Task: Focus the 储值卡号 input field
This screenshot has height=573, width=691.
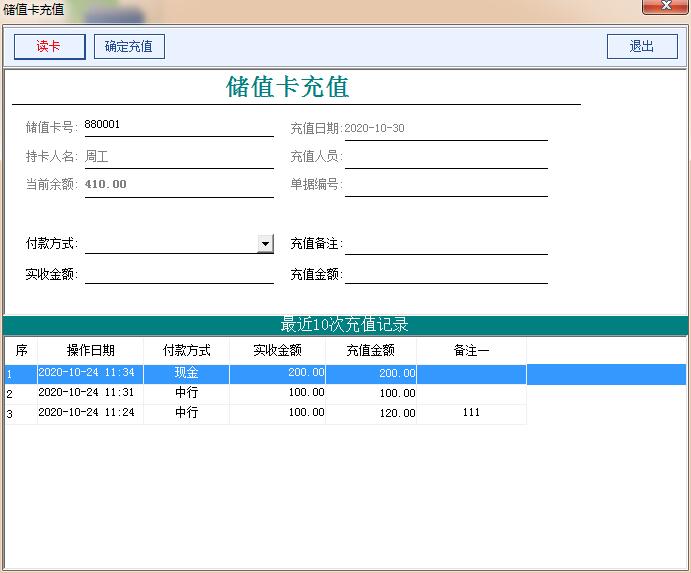Action: [x=179, y=126]
